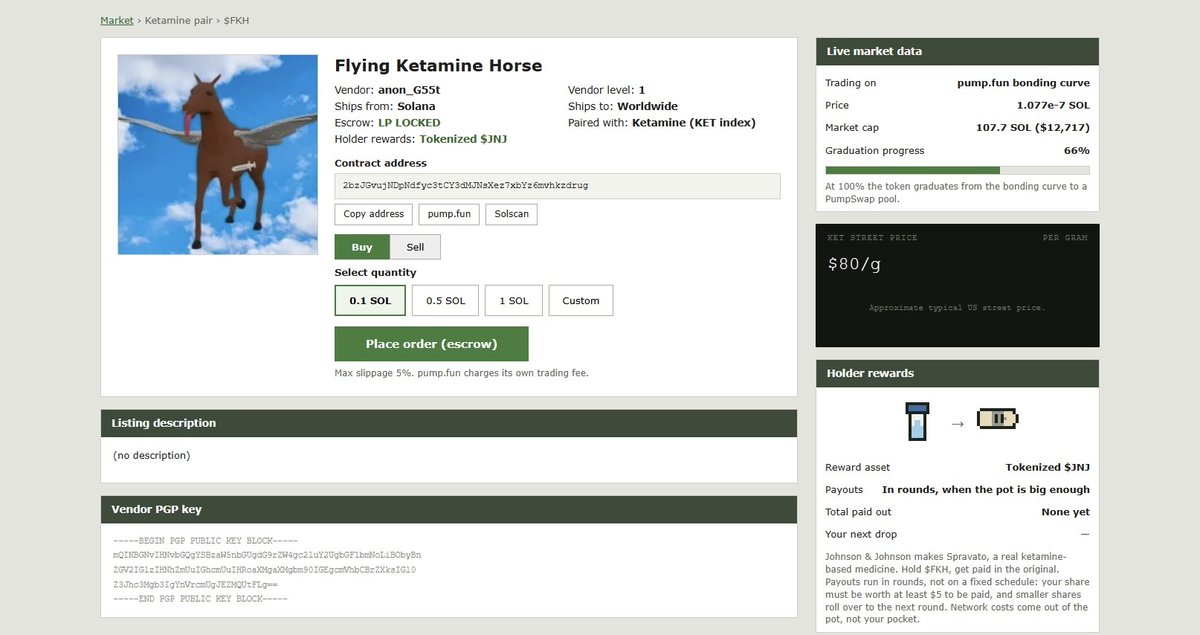
Task: Select the 0.5 SOL quantity
Action: tap(446, 300)
